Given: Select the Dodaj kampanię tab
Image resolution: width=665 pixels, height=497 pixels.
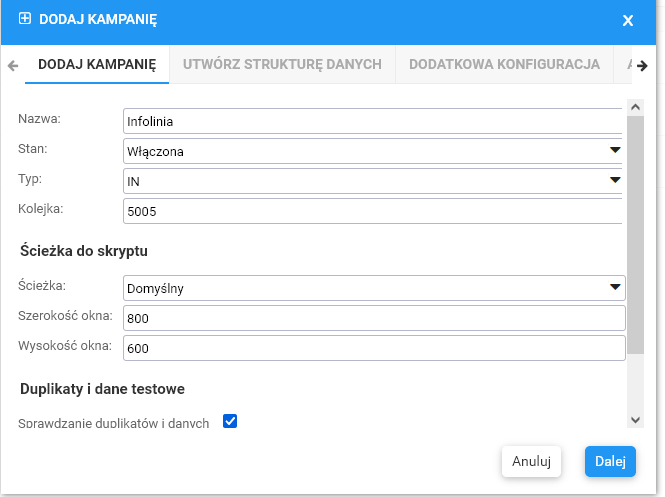Looking at the screenshot, I should coord(97,64).
